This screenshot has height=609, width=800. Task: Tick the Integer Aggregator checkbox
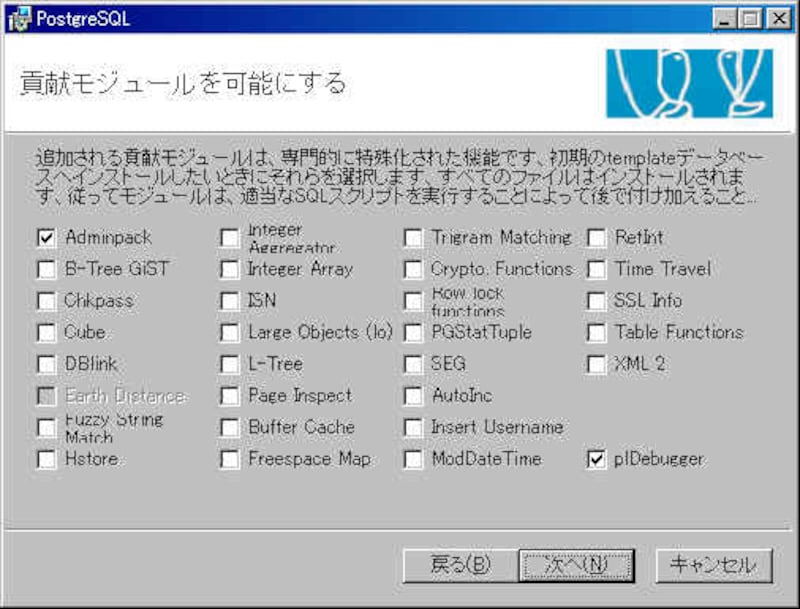(x=230, y=238)
